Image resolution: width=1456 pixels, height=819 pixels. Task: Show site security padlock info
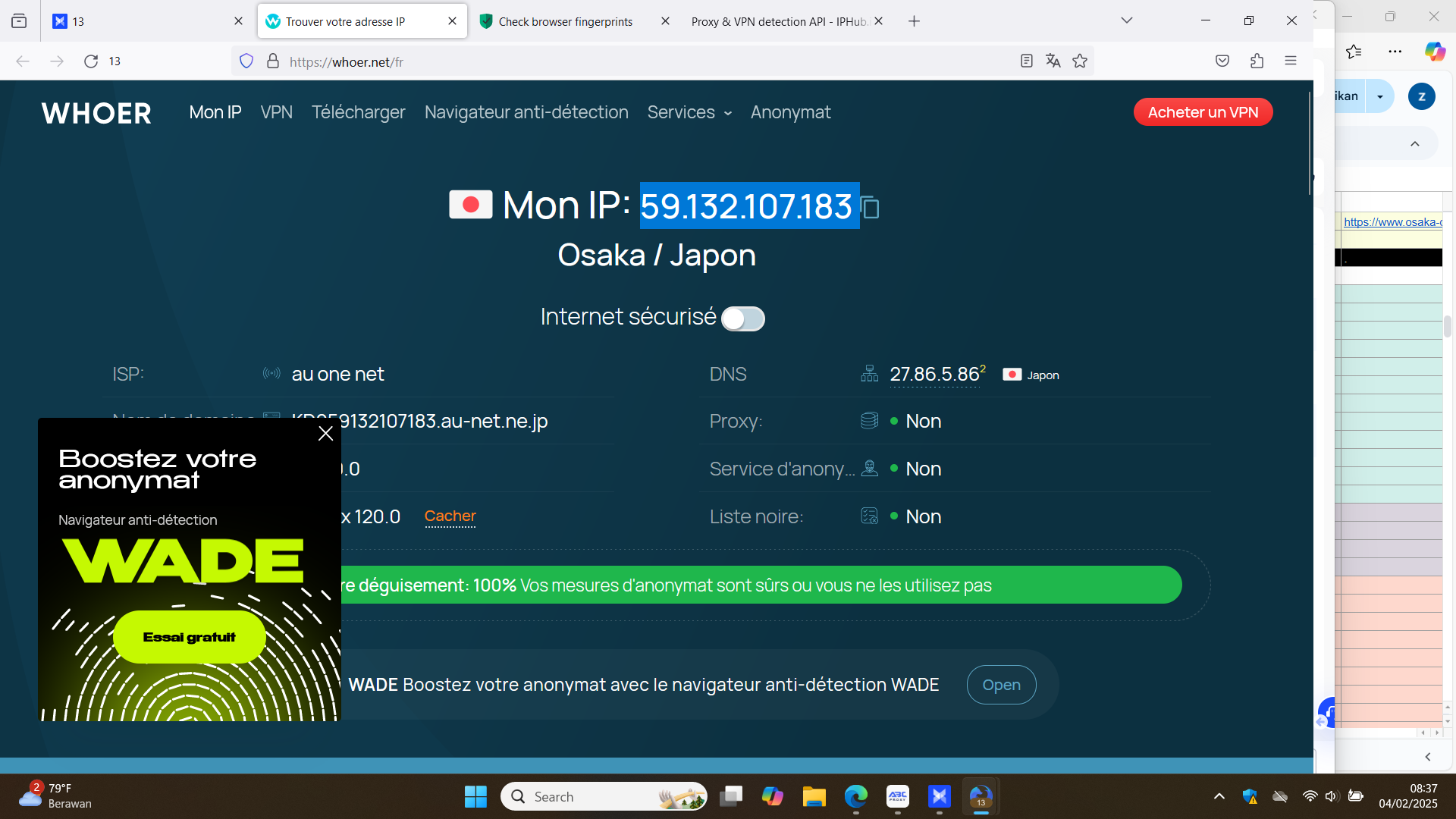[x=273, y=61]
